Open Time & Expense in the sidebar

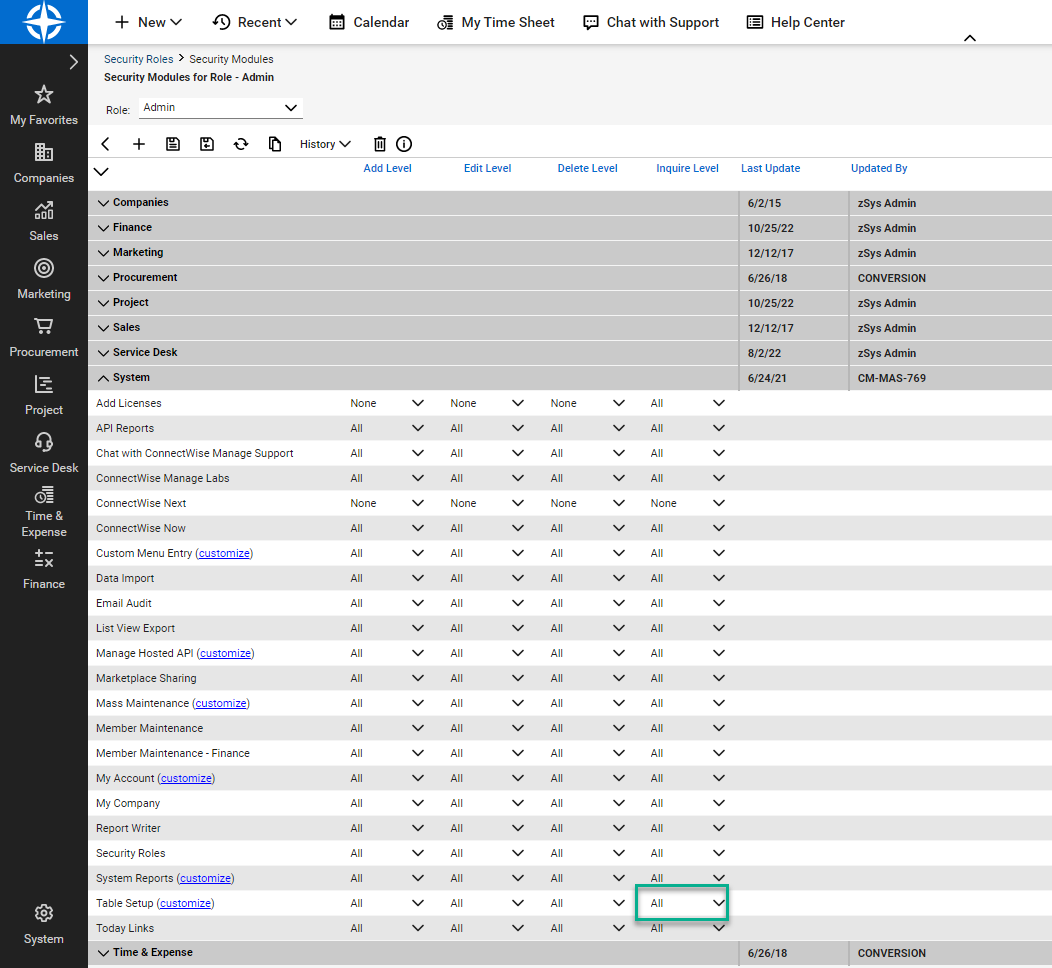tap(44, 513)
